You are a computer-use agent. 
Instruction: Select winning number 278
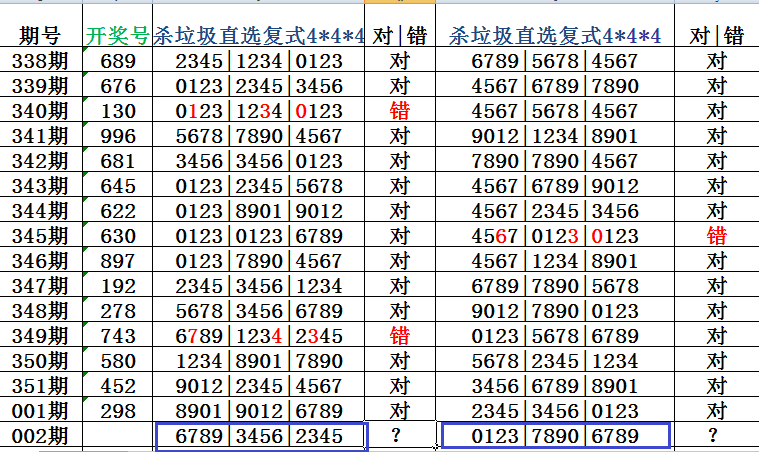tap(118, 310)
